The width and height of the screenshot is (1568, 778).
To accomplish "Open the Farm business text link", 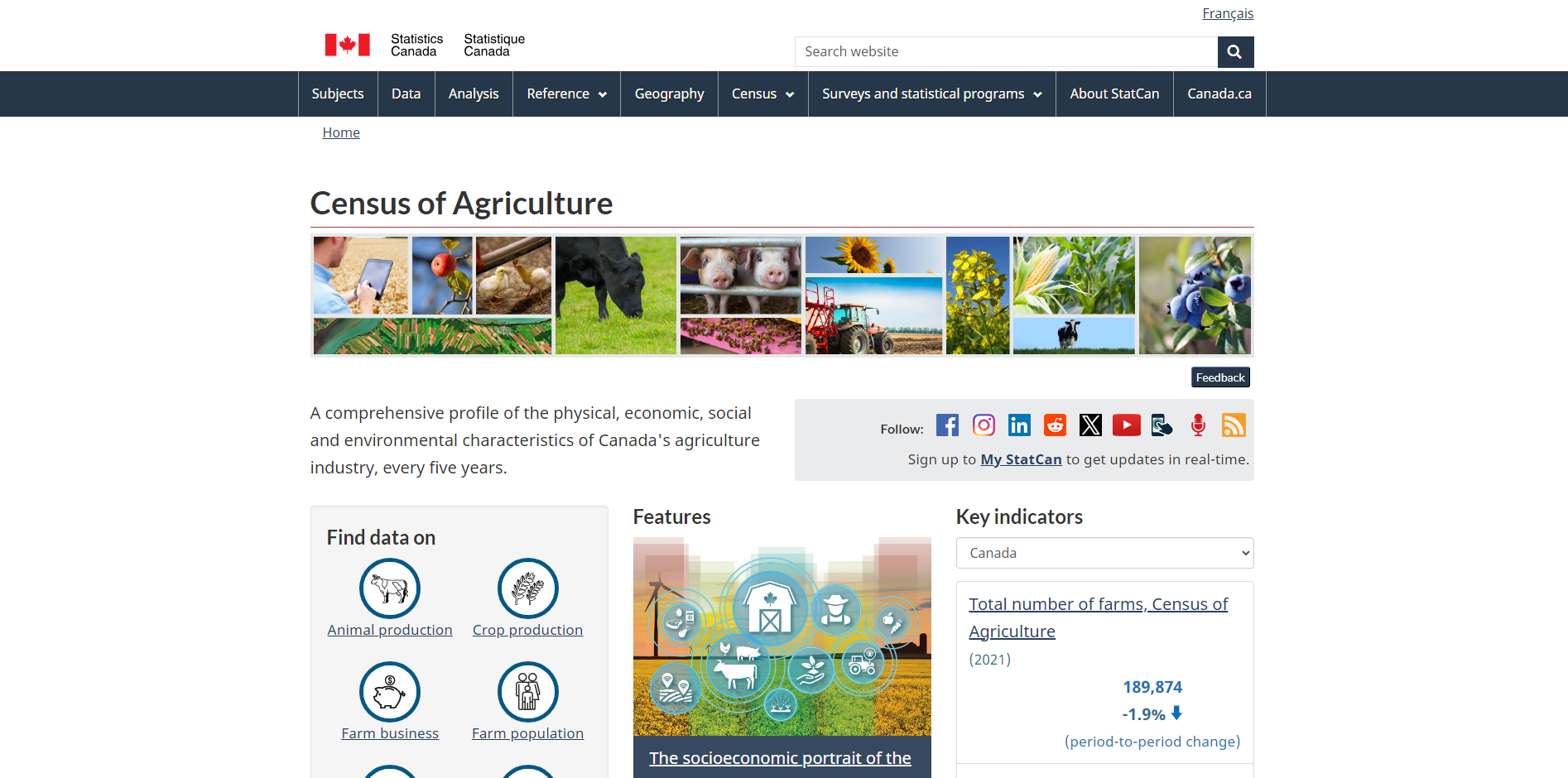I will 390,733.
